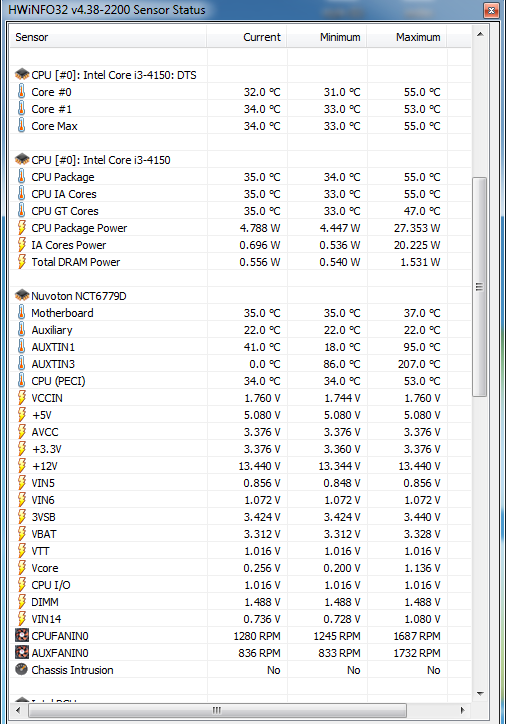Click the vertical scrollbar down arrow

coord(480,693)
